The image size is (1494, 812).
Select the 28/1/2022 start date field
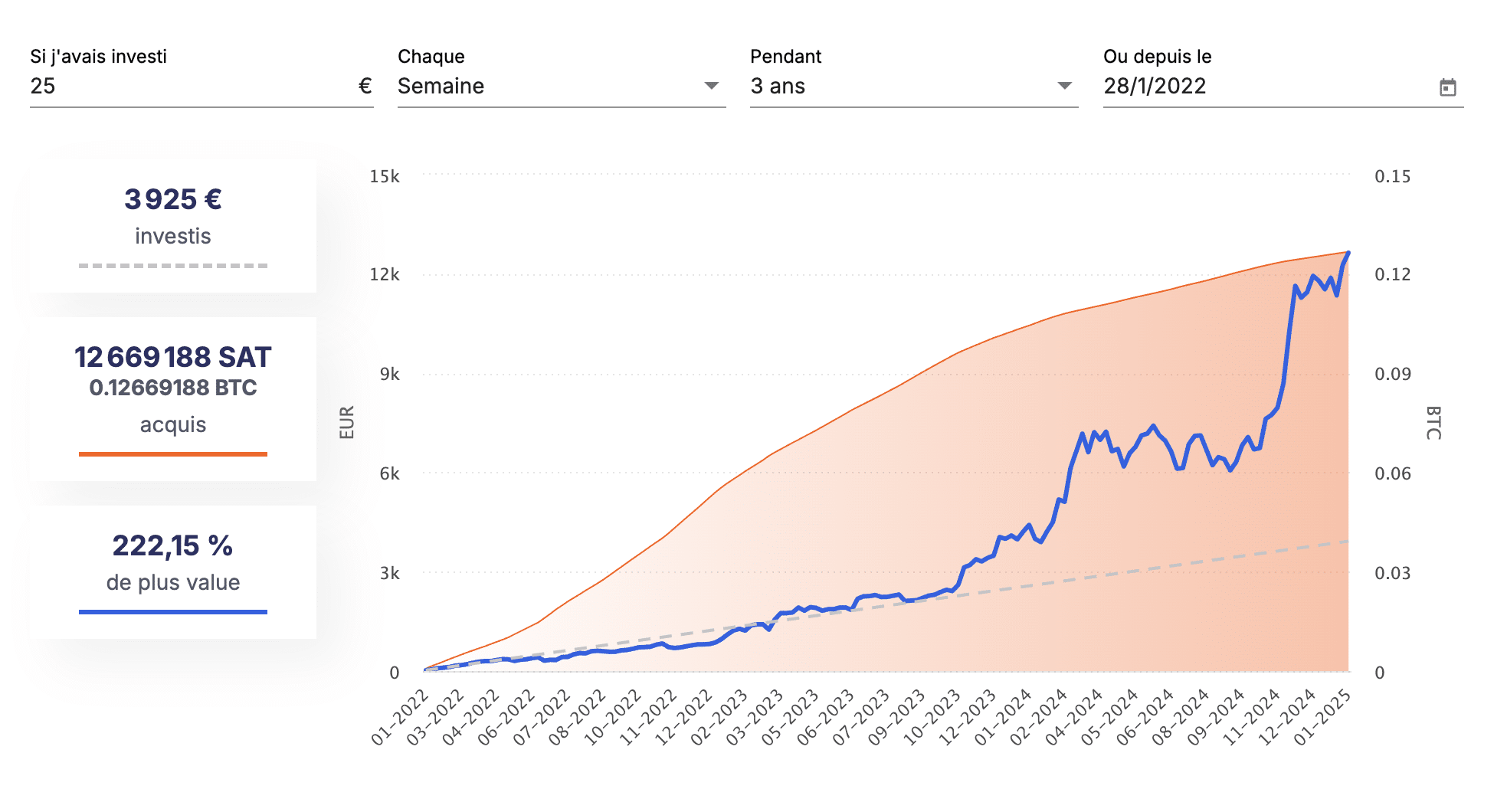pos(1264,86)
